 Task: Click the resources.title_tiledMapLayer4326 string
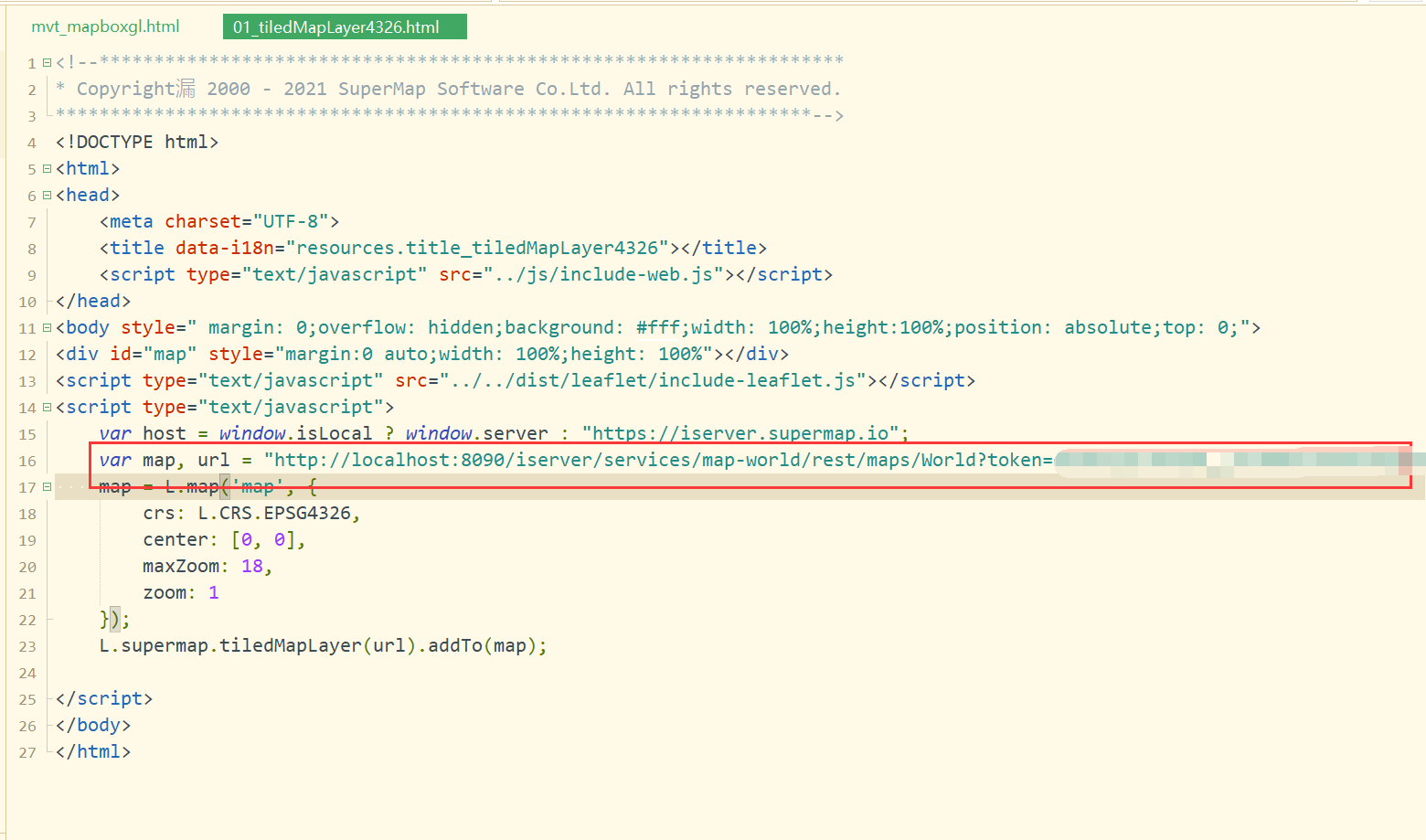pyautogui.click(x=477, y=248)
